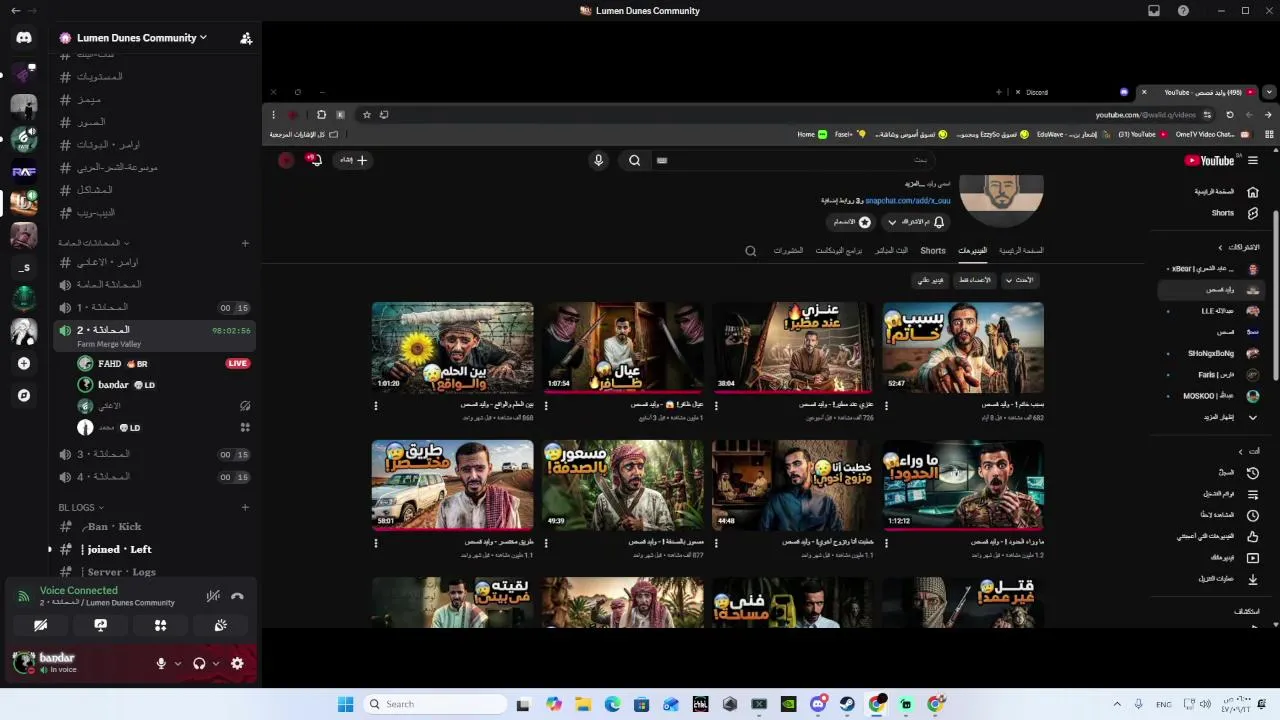Viewport: 1280px width, 720px height.
Task: Deafen with headphones icon in user panel
Action: click(199, 663)
